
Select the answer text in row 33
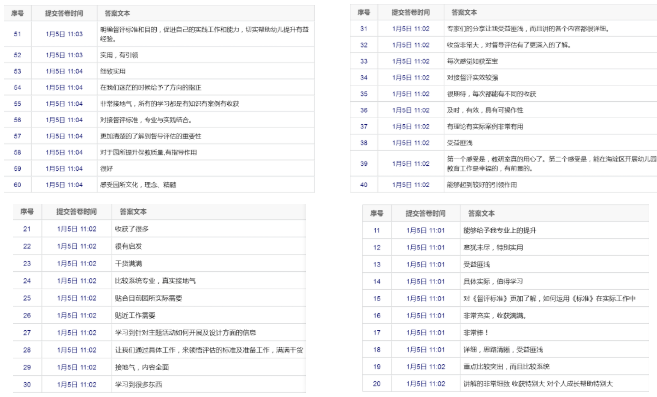[x=472, y=61]
